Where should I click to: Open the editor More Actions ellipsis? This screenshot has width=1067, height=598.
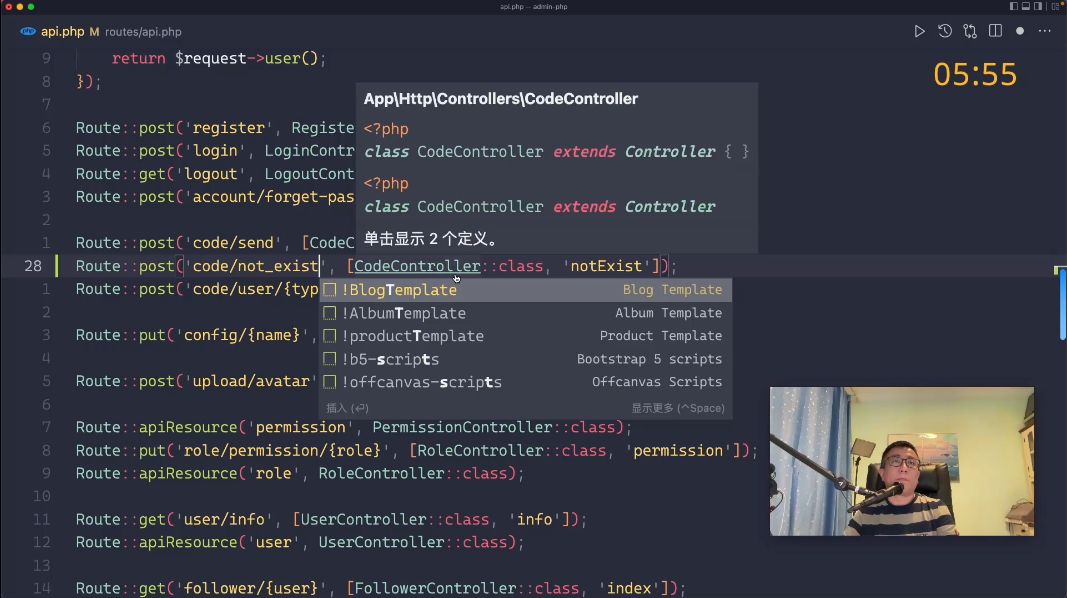click(x=1045, y=31)
